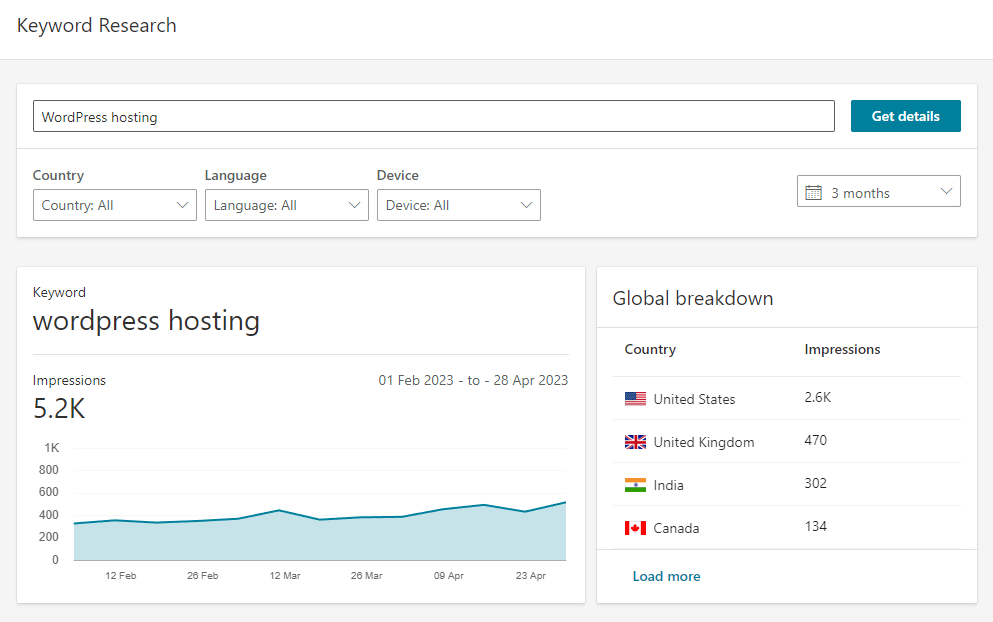Click the Global breakdown heading
Image resolution: width=993 pixels, height=622 pixels.
[693, 298]
